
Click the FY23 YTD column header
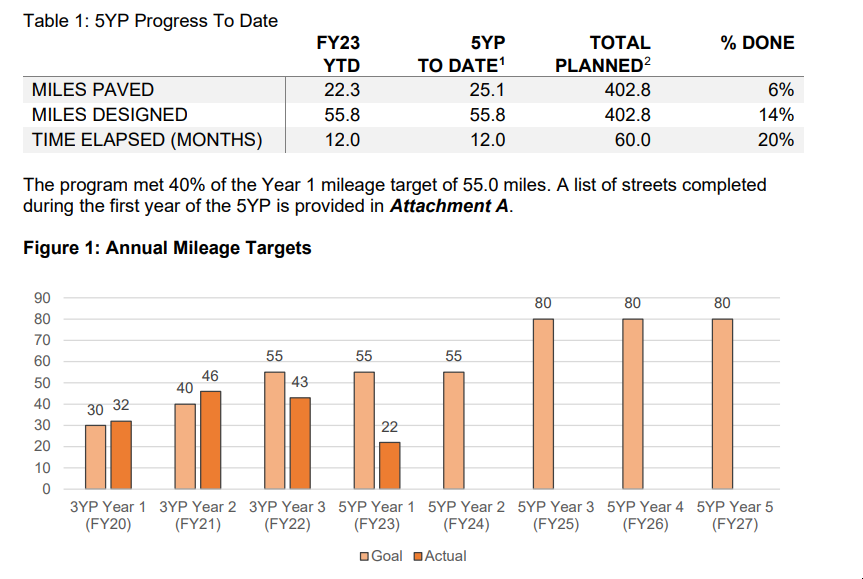pos(342,54)
